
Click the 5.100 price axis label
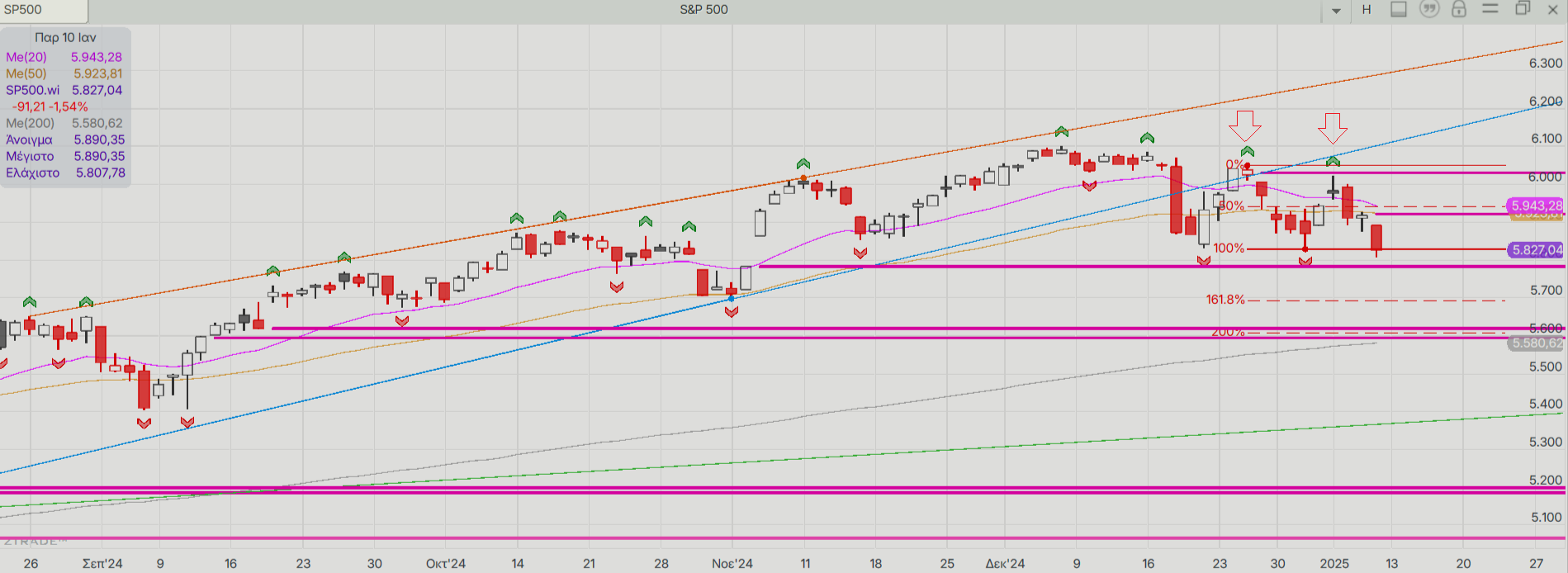pyautogui.click(x=1546, y=517)
